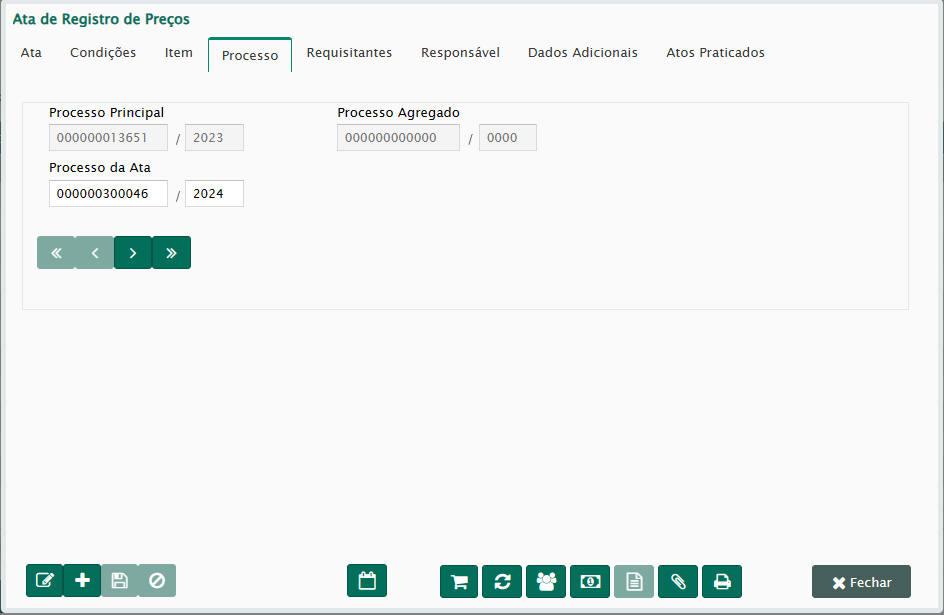Click the paperclip attachment icon

pyautogui.click(x=678, y=582)
